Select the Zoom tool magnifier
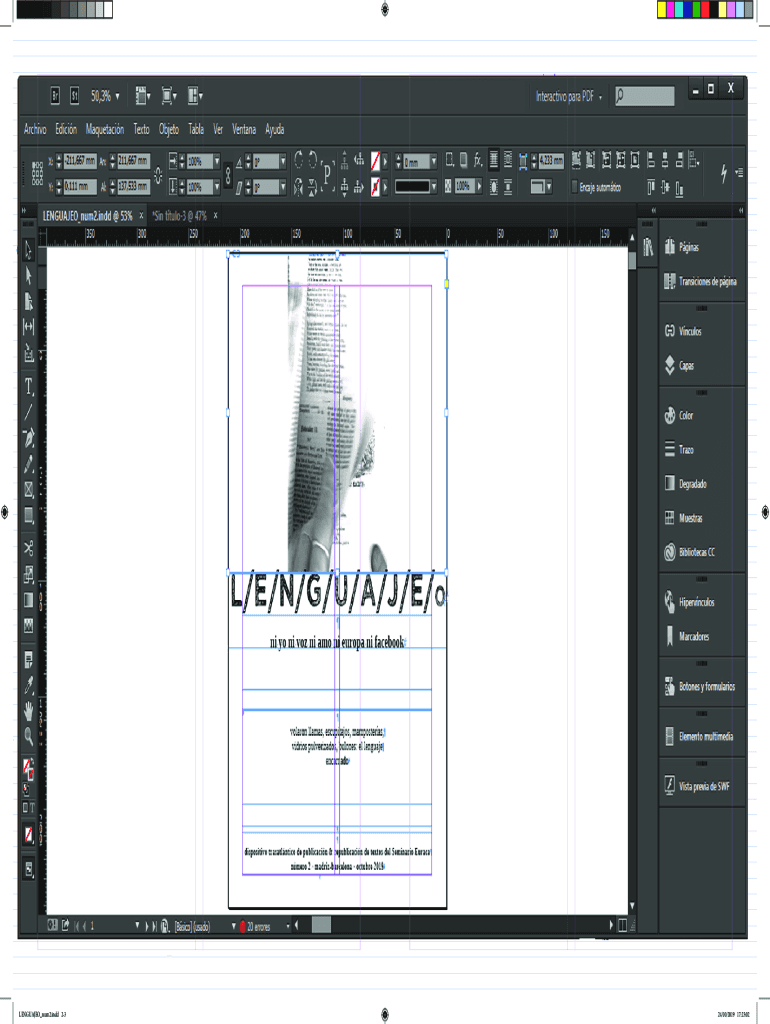Screen dimensions: 770x1024 28,737
